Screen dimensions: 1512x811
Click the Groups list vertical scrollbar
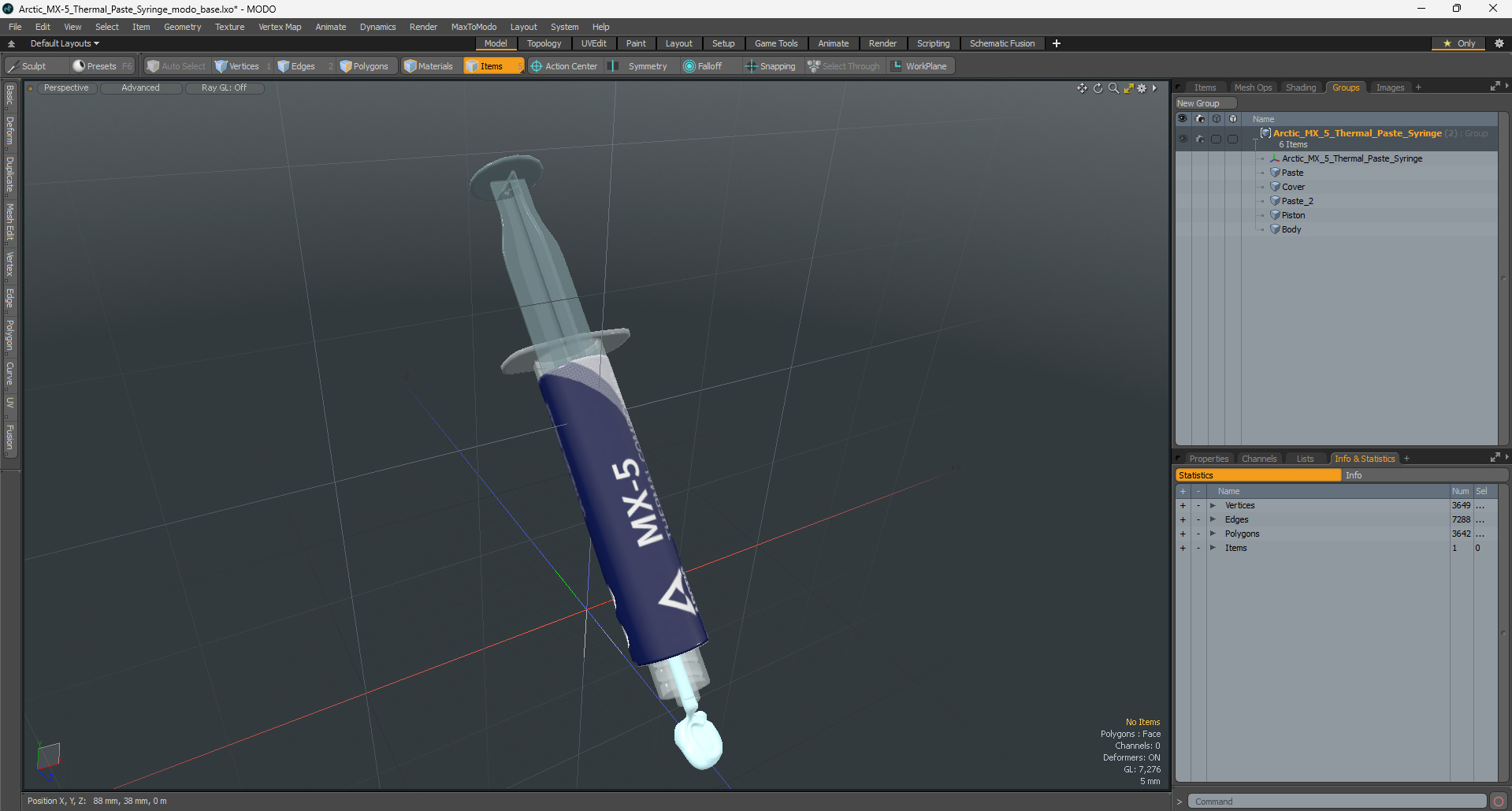coord(1503,278)
